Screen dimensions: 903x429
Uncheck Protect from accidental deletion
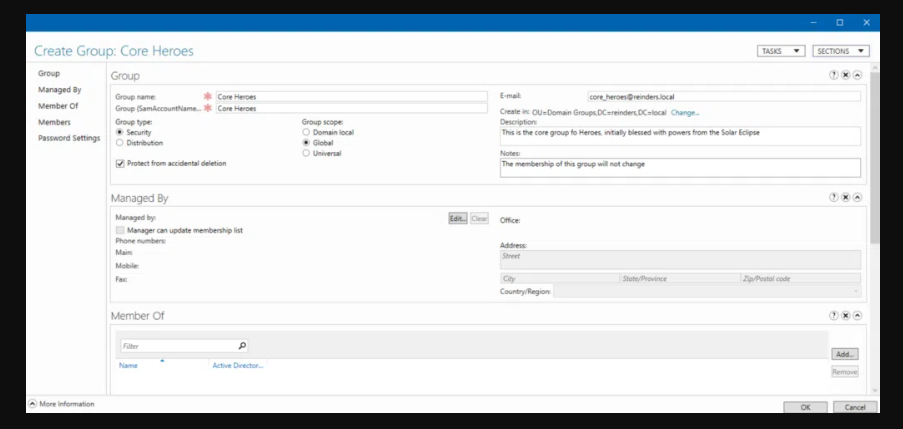[x=120, y=163]
